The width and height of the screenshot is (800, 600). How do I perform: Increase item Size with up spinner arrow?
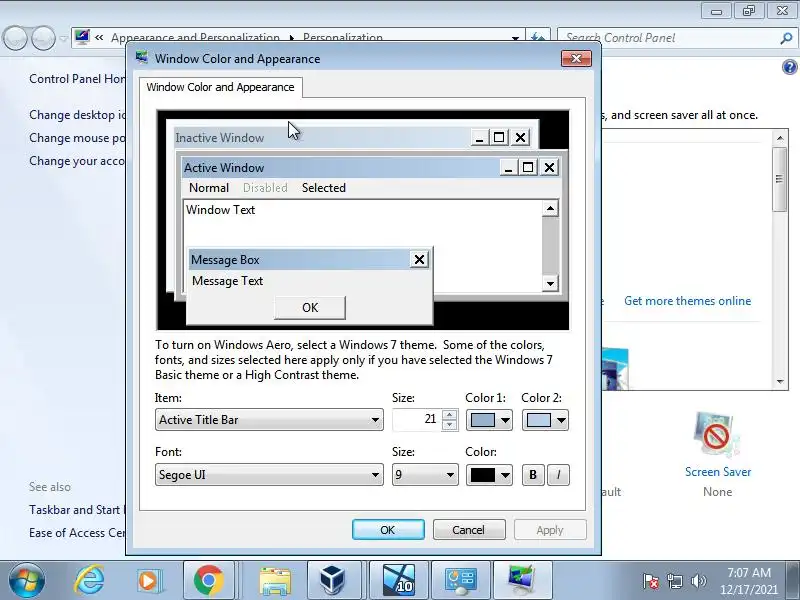[449, 414]
